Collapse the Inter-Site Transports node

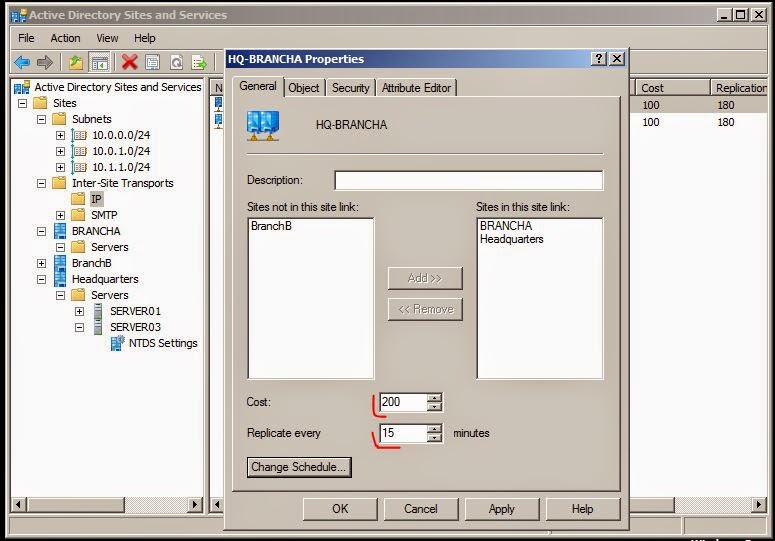42,183
